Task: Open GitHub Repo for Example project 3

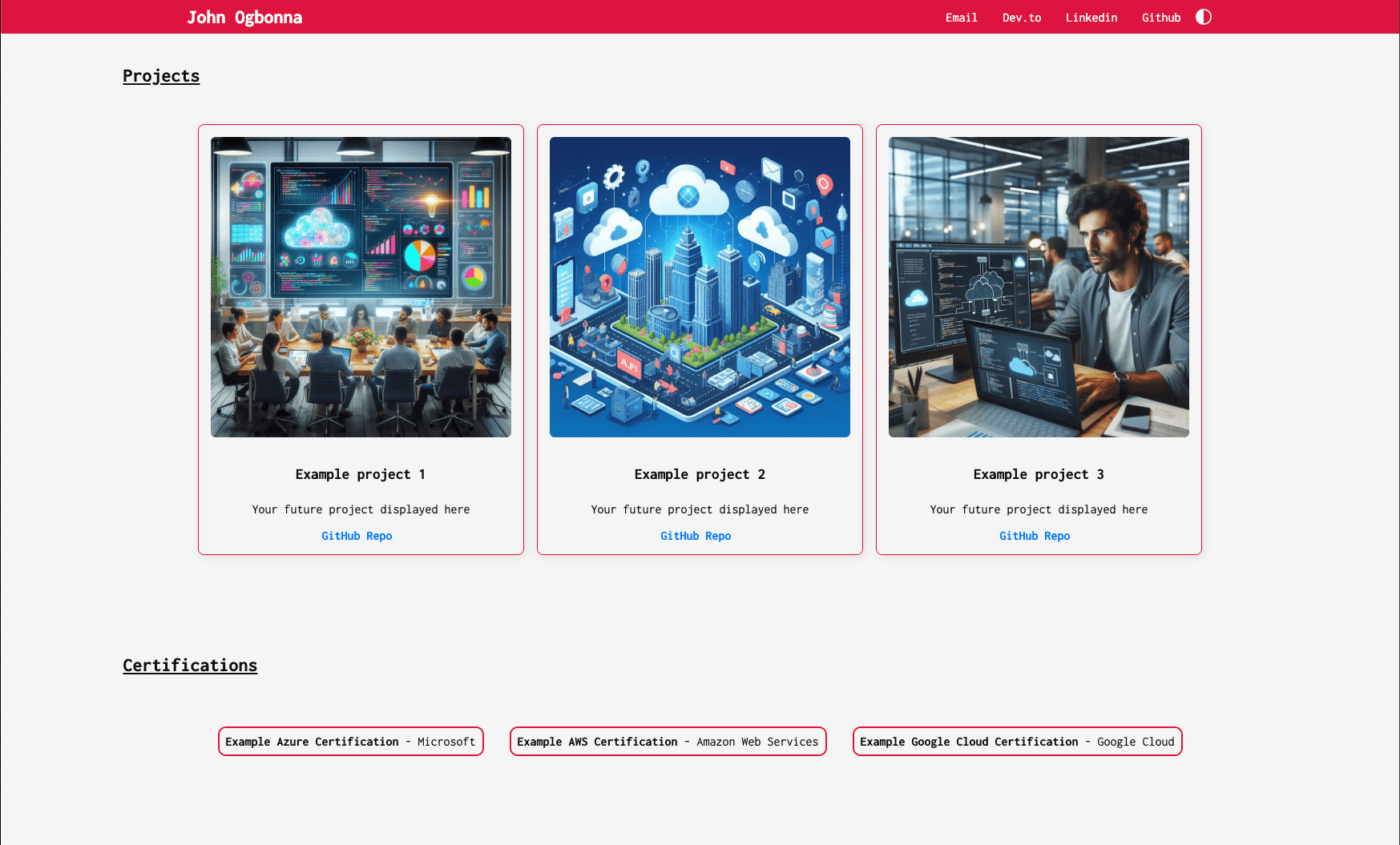Action: 1035,536
